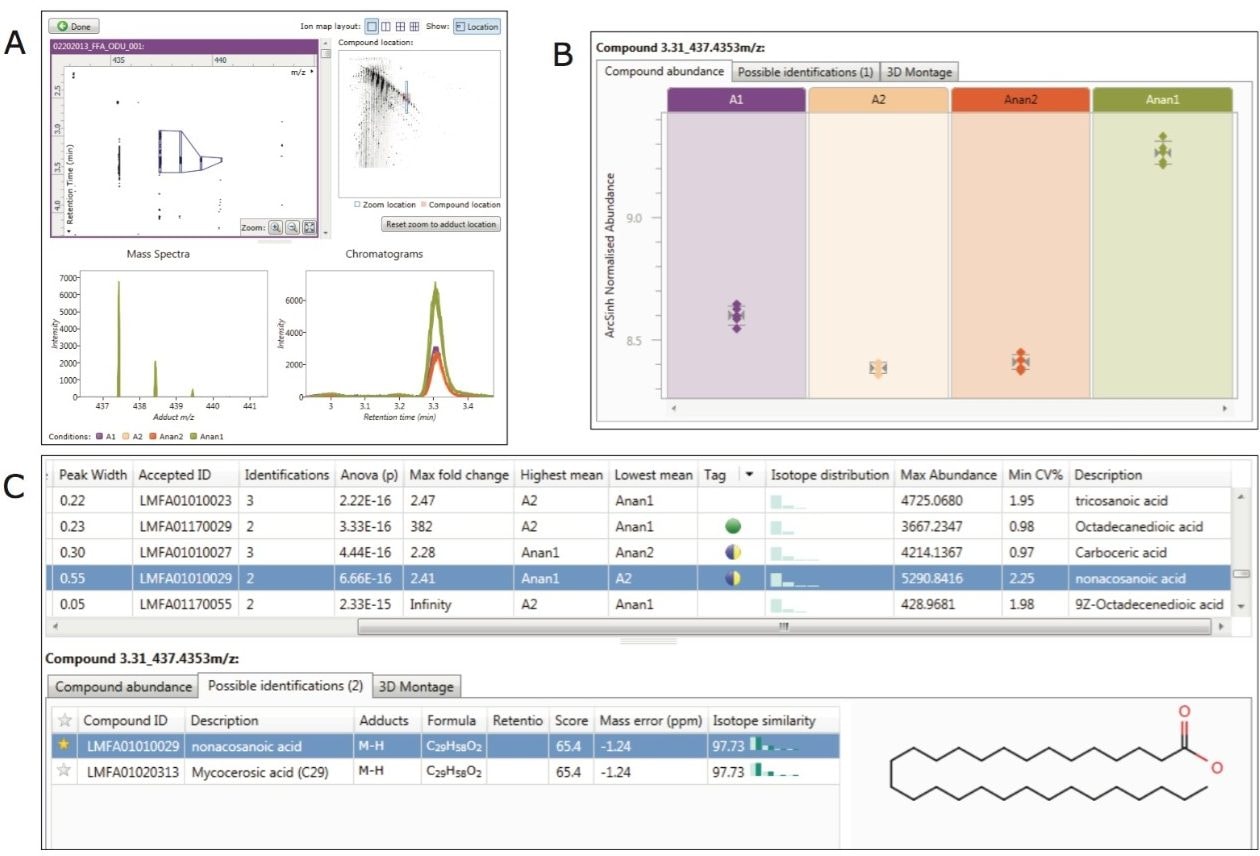The image size is (1260, 856).
Task: Click green tag icon for Octadecanedioic acid
Action: [x=733, y=526]
